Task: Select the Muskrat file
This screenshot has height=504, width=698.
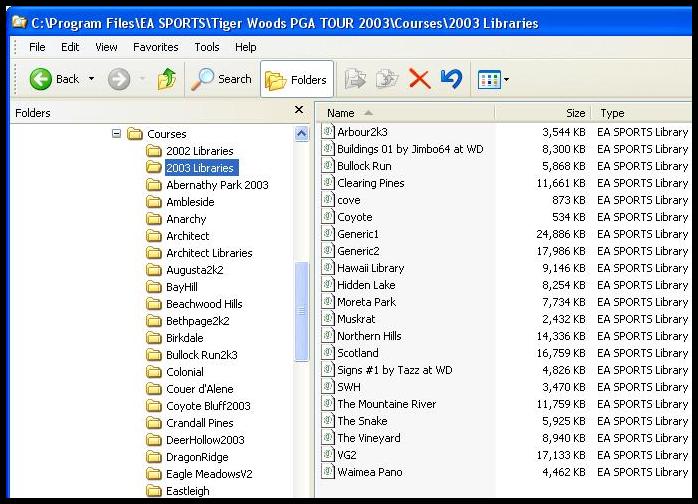Action: coord(356,319)
